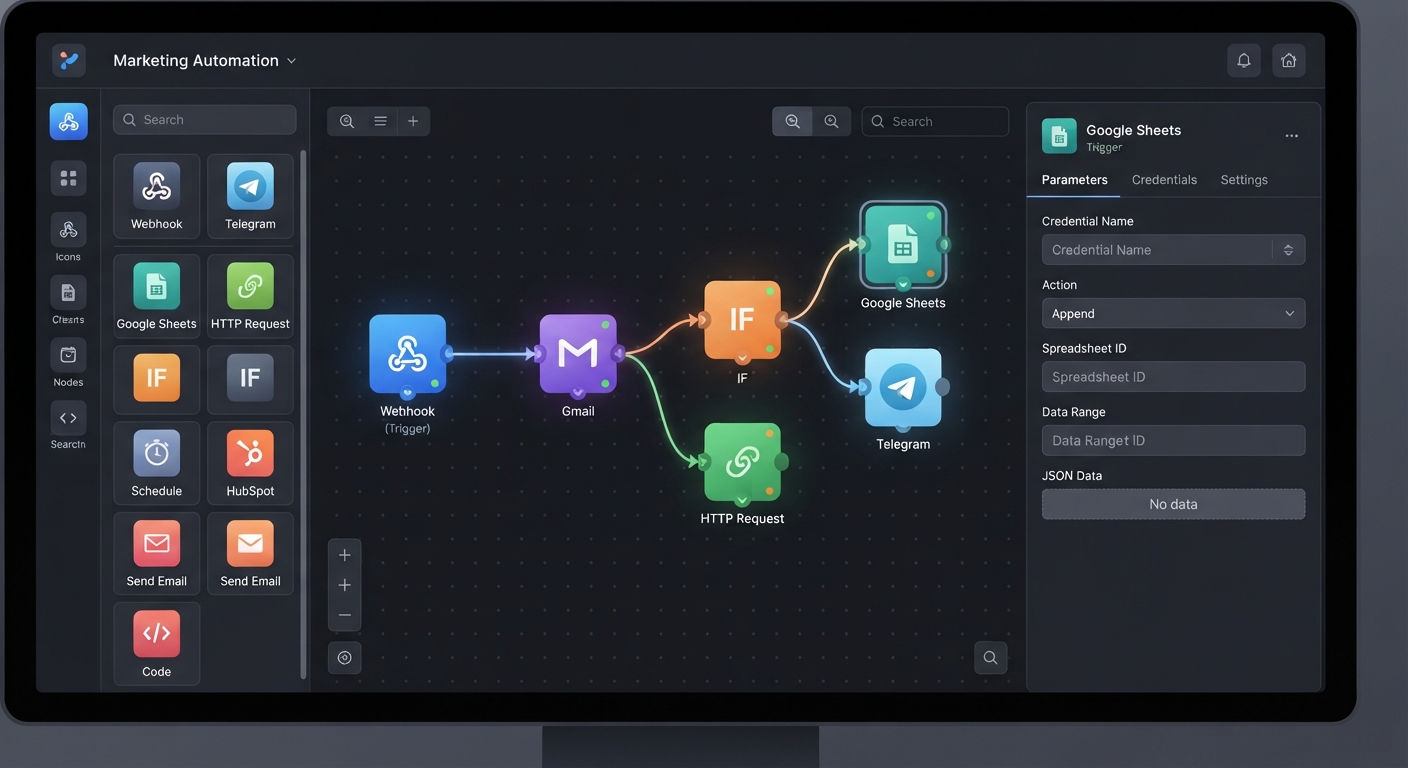Switch to the Parameters tab
This screenshot has width=1408, height=768.
tap(1074, 180)
